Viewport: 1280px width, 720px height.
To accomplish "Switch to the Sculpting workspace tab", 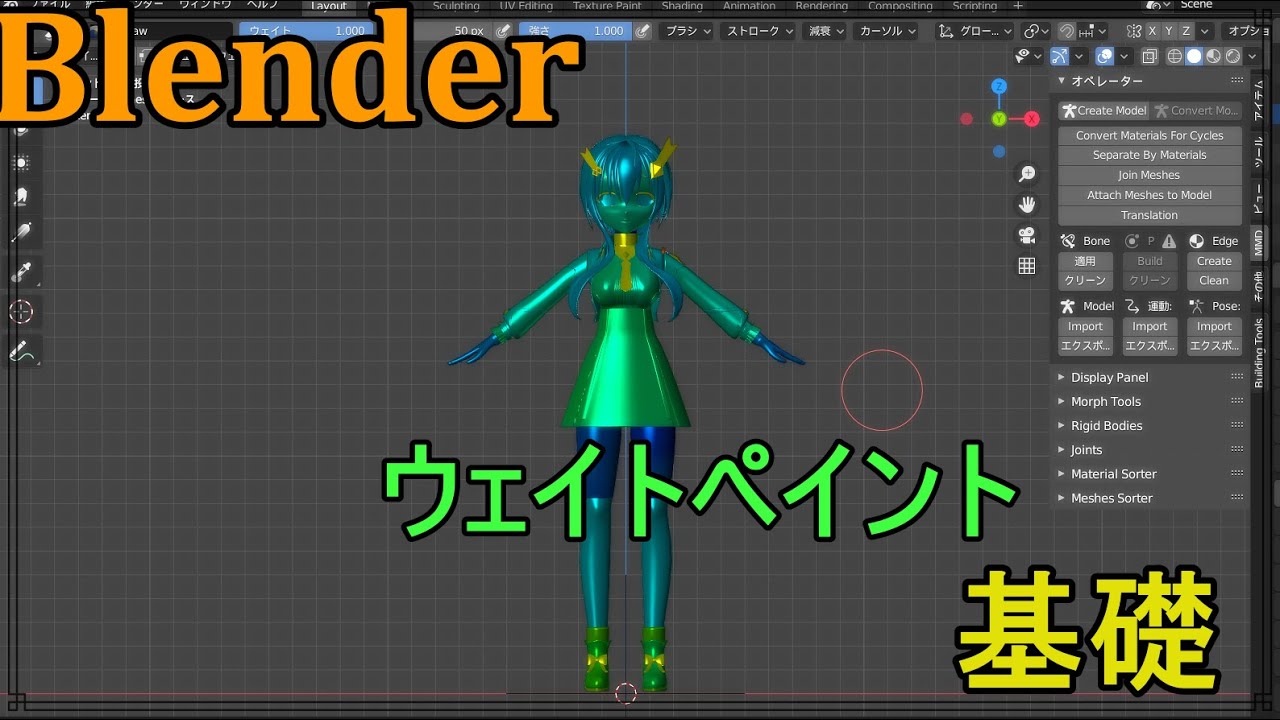I will [456, 6].
